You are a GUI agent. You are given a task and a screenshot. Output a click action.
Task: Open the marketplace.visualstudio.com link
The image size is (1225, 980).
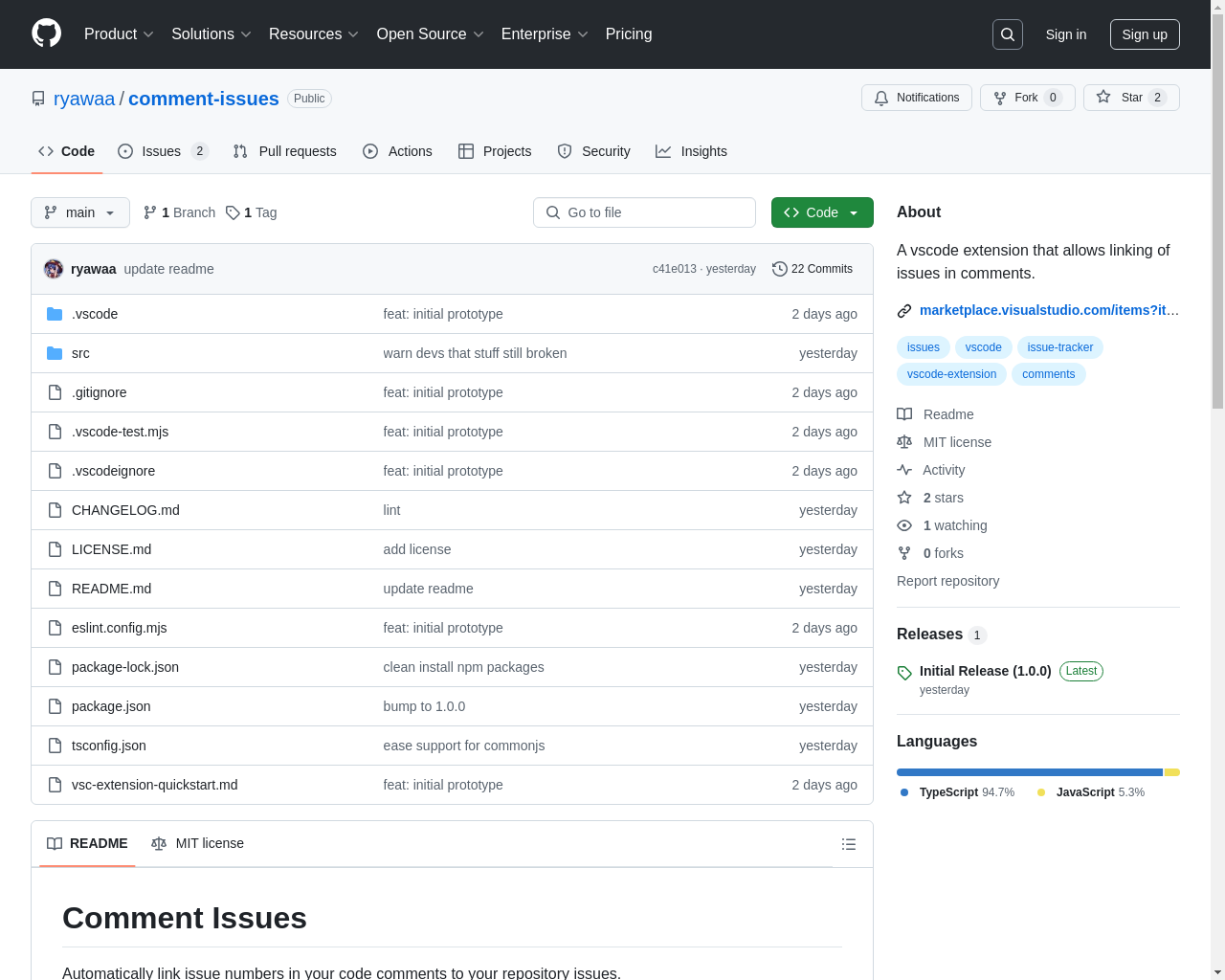pos(1049,310)
